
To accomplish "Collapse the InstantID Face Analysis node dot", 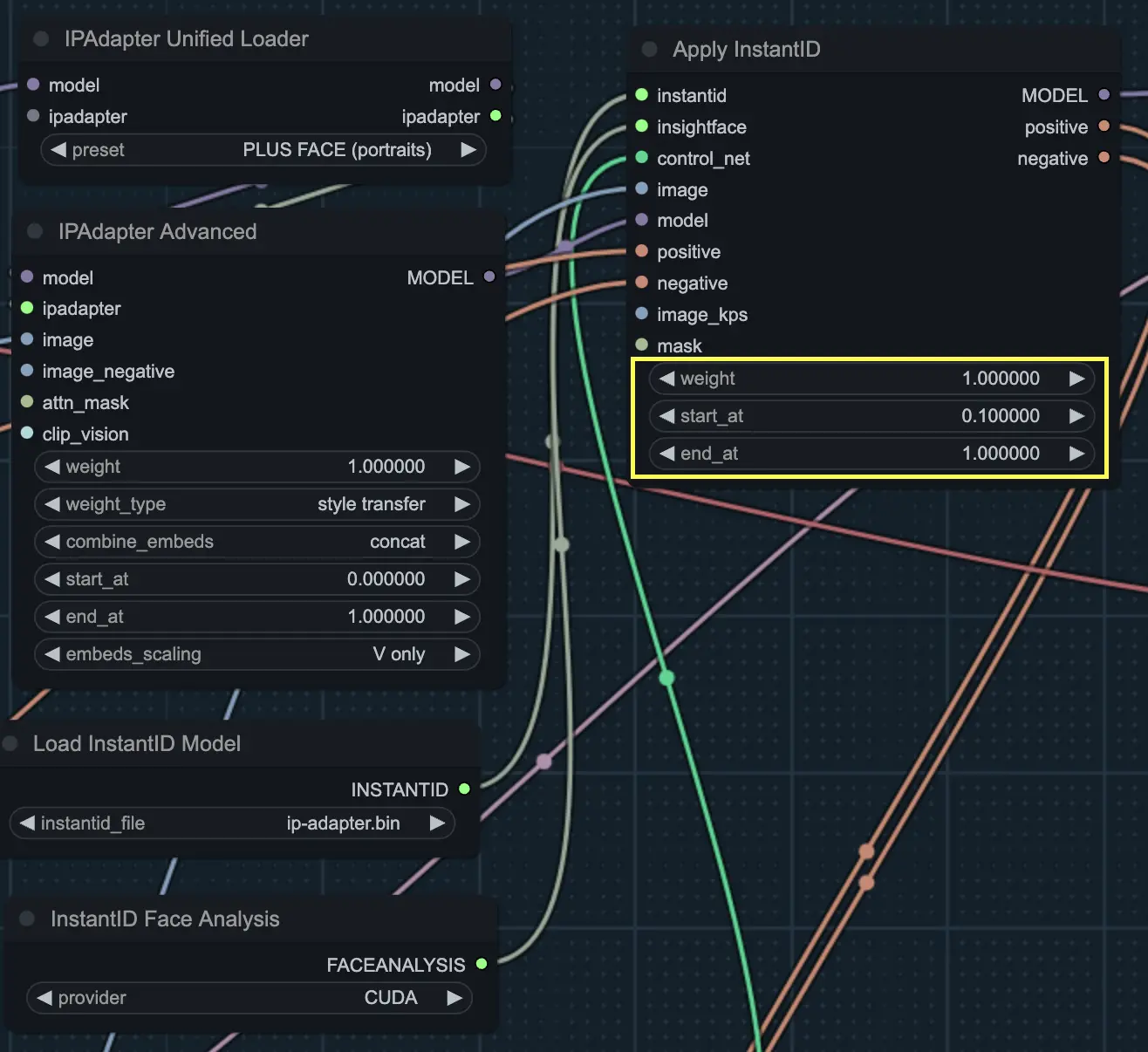I will tap(27, 919).
